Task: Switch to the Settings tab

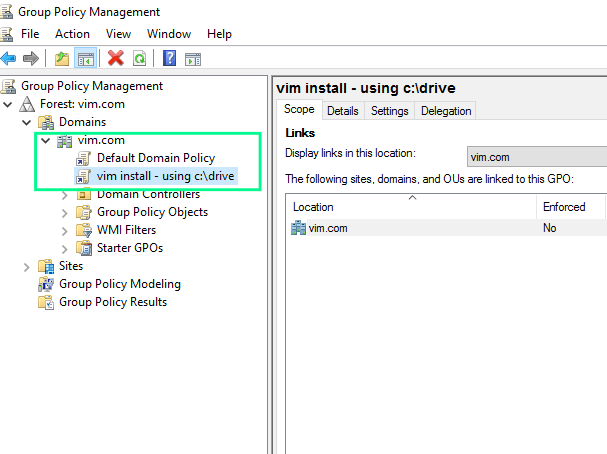Action: 389,111
